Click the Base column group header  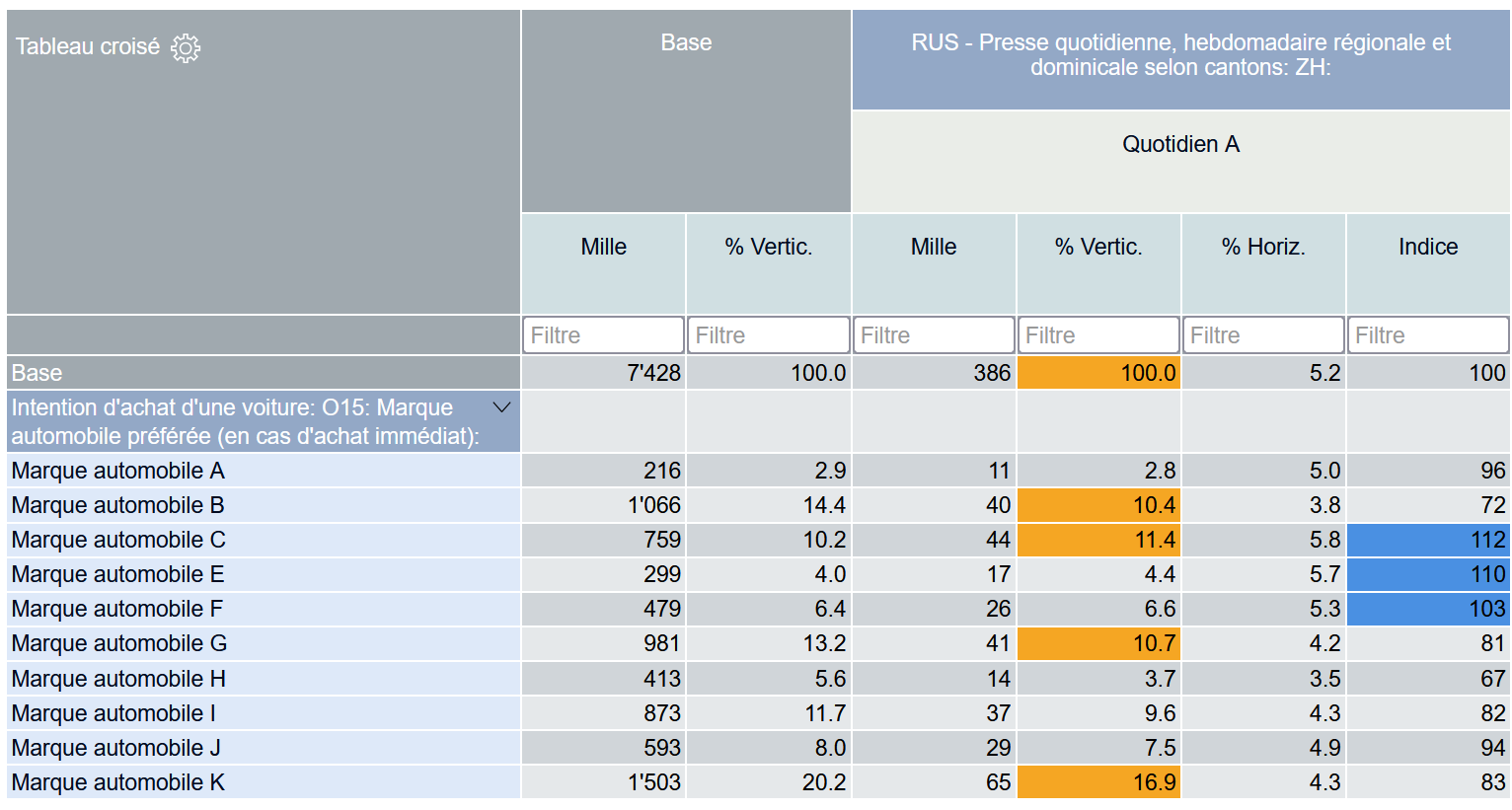pyautogui.click(x=686, y=42)
